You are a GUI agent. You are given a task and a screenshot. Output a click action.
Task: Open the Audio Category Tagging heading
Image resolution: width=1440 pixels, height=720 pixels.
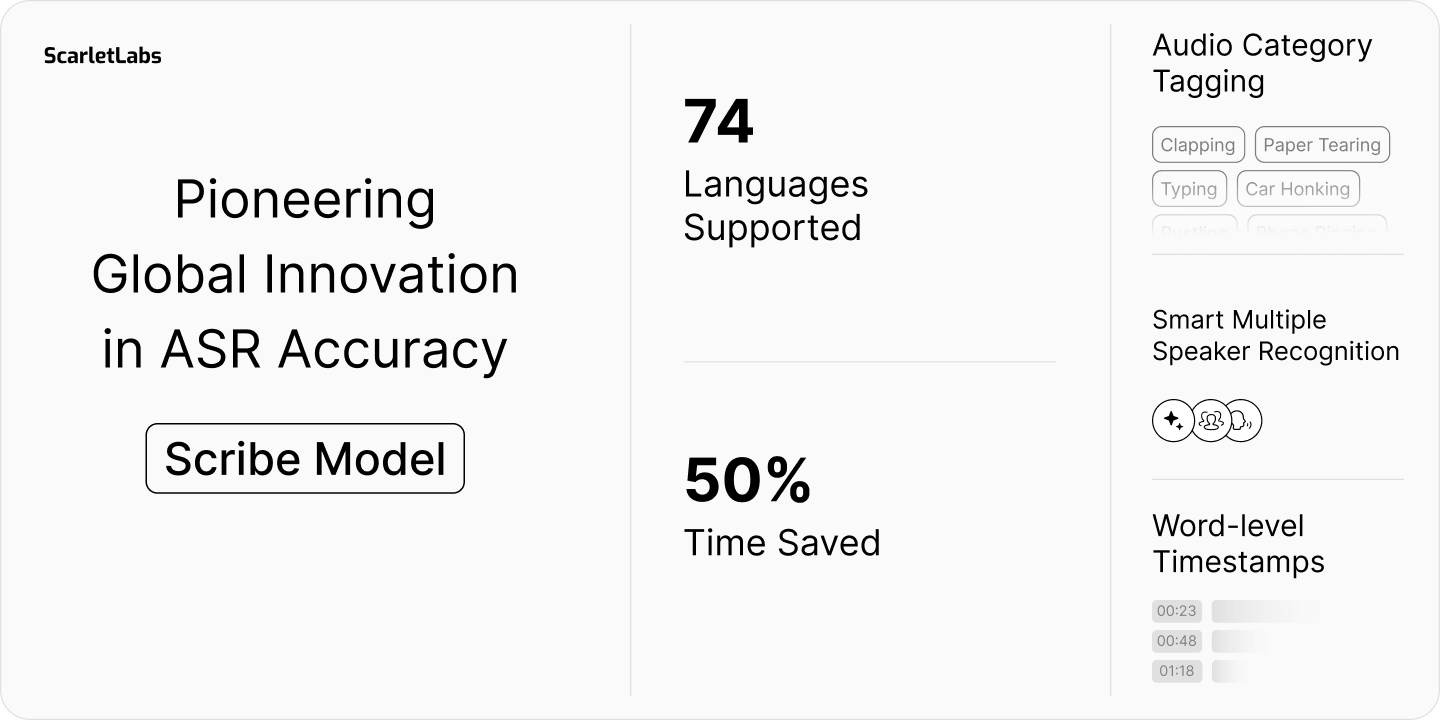1262,63
